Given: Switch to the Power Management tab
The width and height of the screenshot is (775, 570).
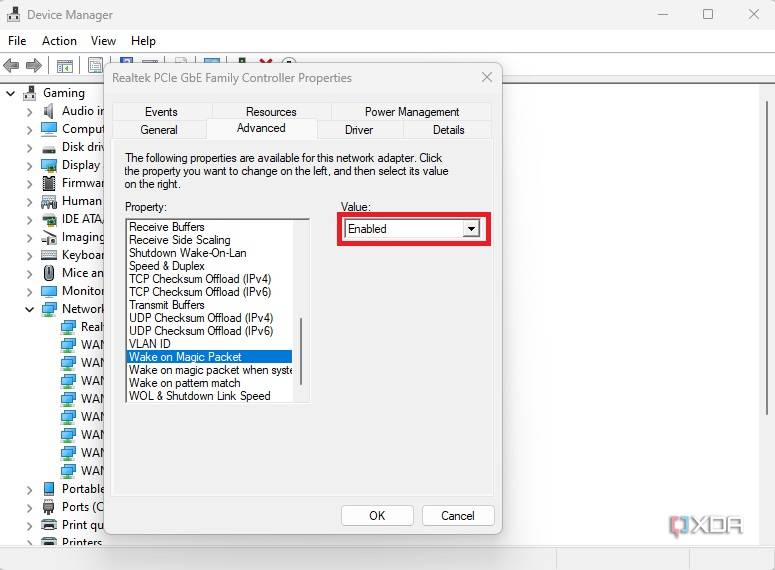Looking at the screenshot, I should tap(412, 112).
